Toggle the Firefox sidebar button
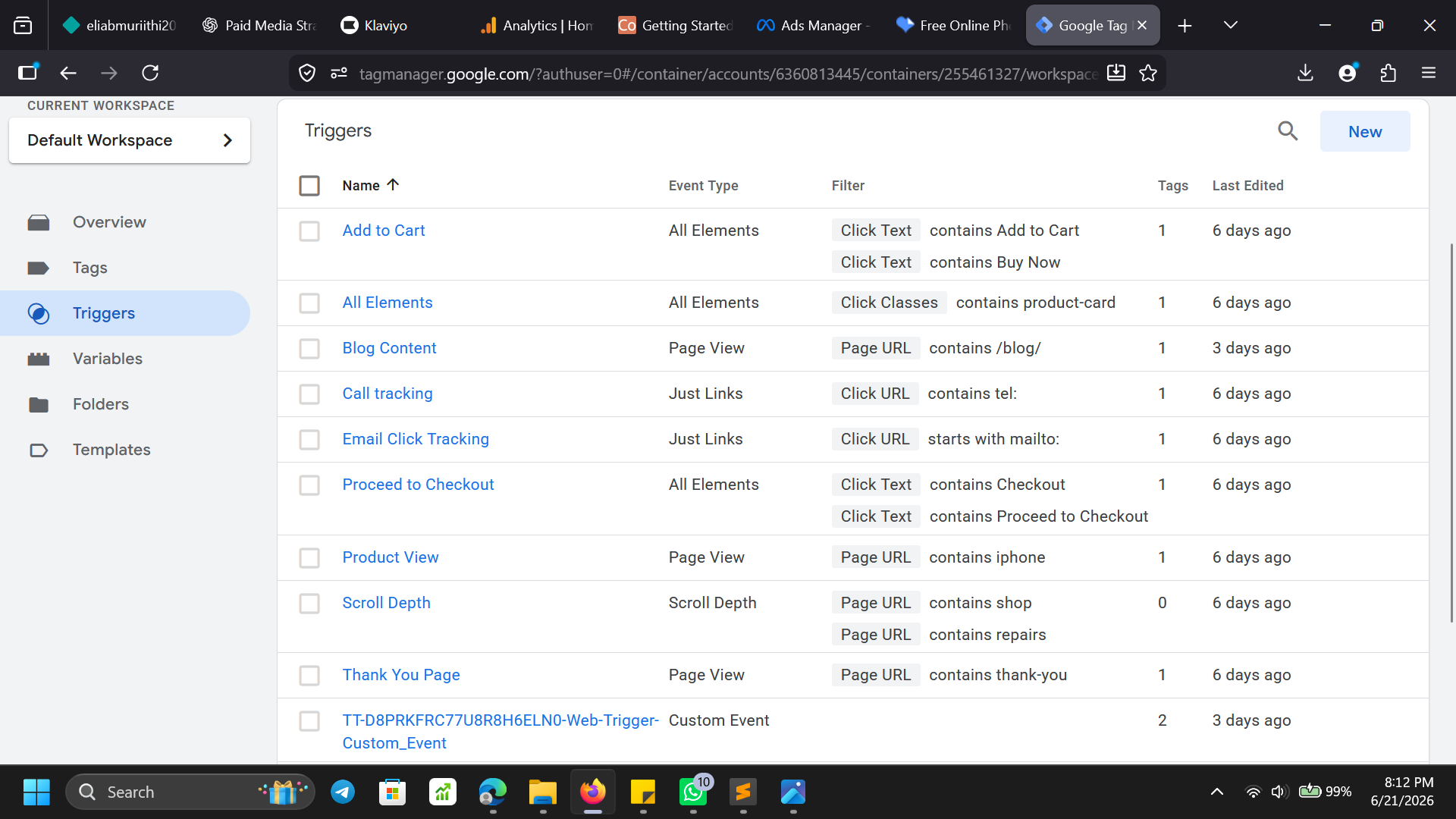Viewport: 1456px width, 819px height. click(x=28, y=73)
